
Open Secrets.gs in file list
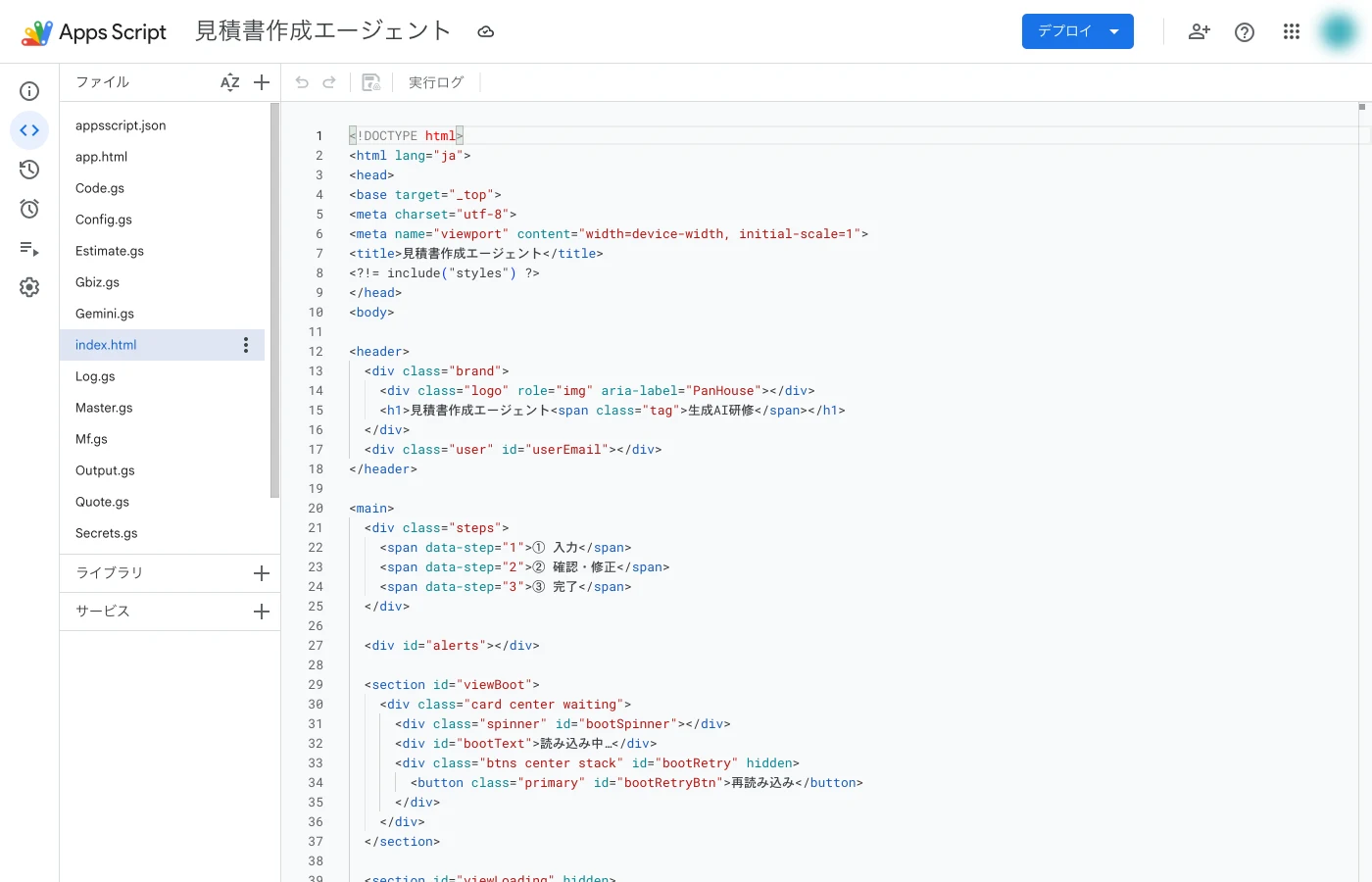pos(163,533)
